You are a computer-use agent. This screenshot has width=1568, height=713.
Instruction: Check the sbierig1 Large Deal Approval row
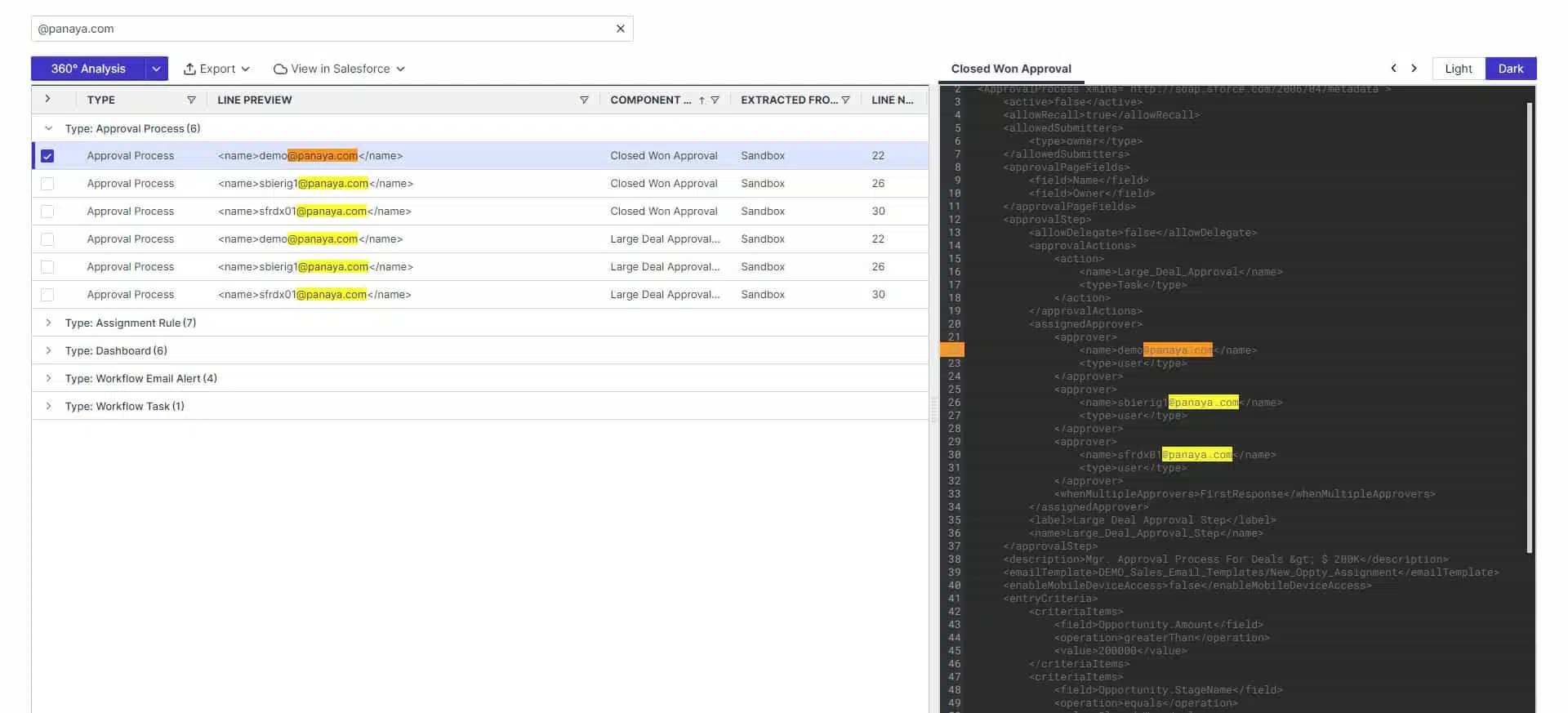[47, 267]
